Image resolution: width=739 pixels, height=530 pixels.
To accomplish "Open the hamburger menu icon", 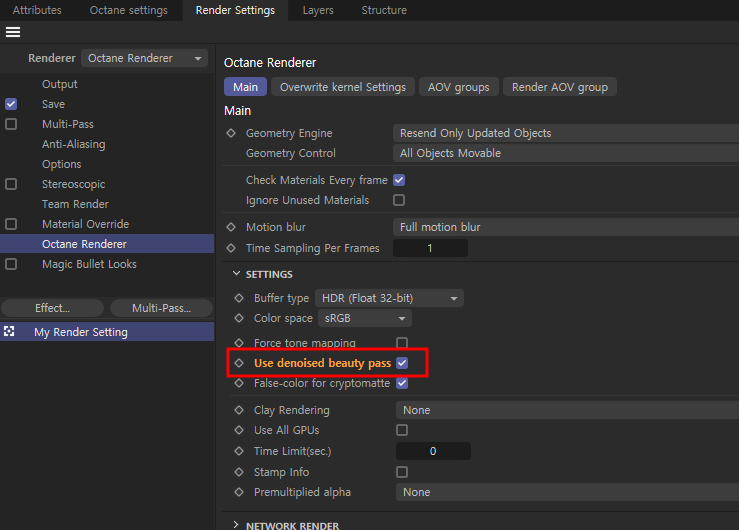I will 13,32.
